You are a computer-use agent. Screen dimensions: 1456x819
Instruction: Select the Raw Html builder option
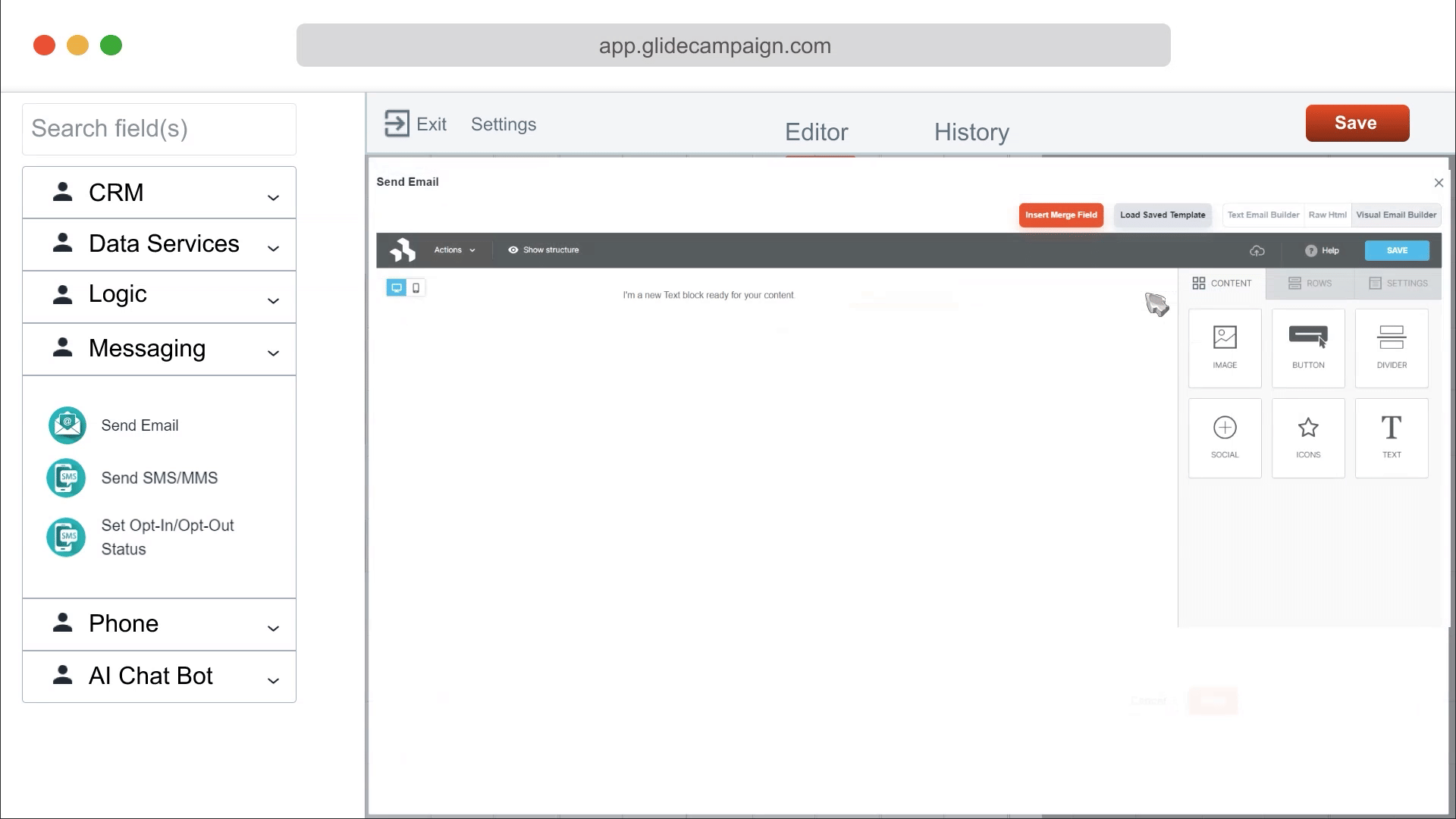point(1327,215)
